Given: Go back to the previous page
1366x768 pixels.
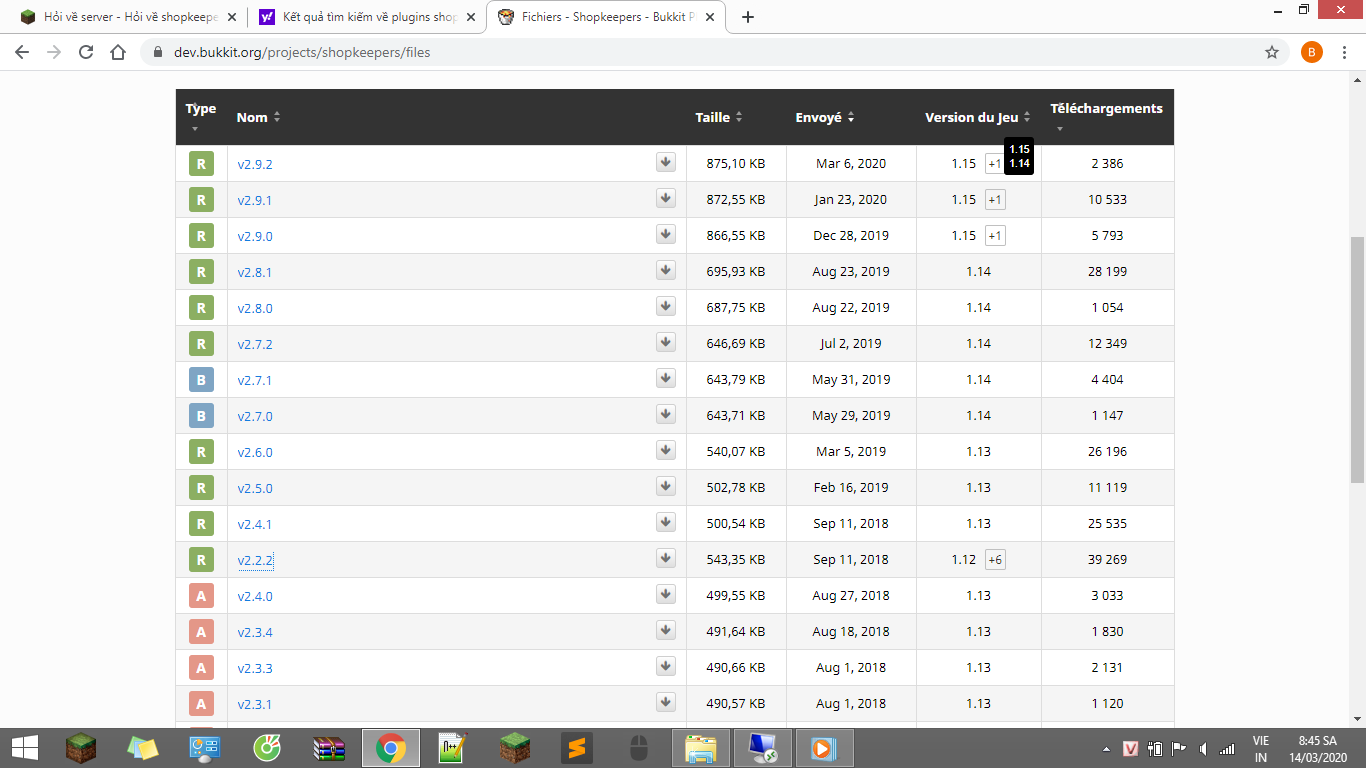Looking at the screenshot, I should coord(24,52).
